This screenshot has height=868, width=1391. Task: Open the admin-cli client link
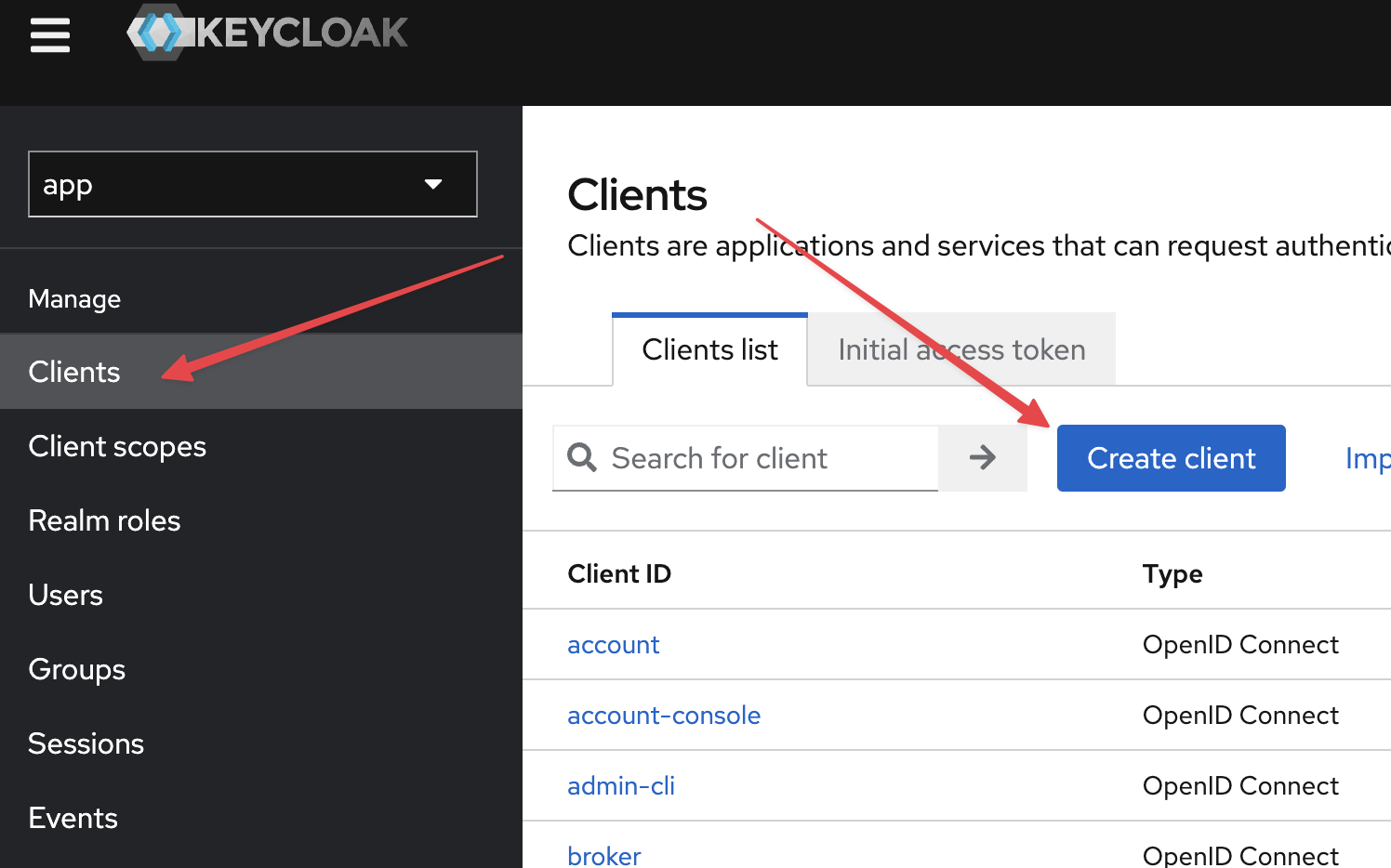click(620, 786)
